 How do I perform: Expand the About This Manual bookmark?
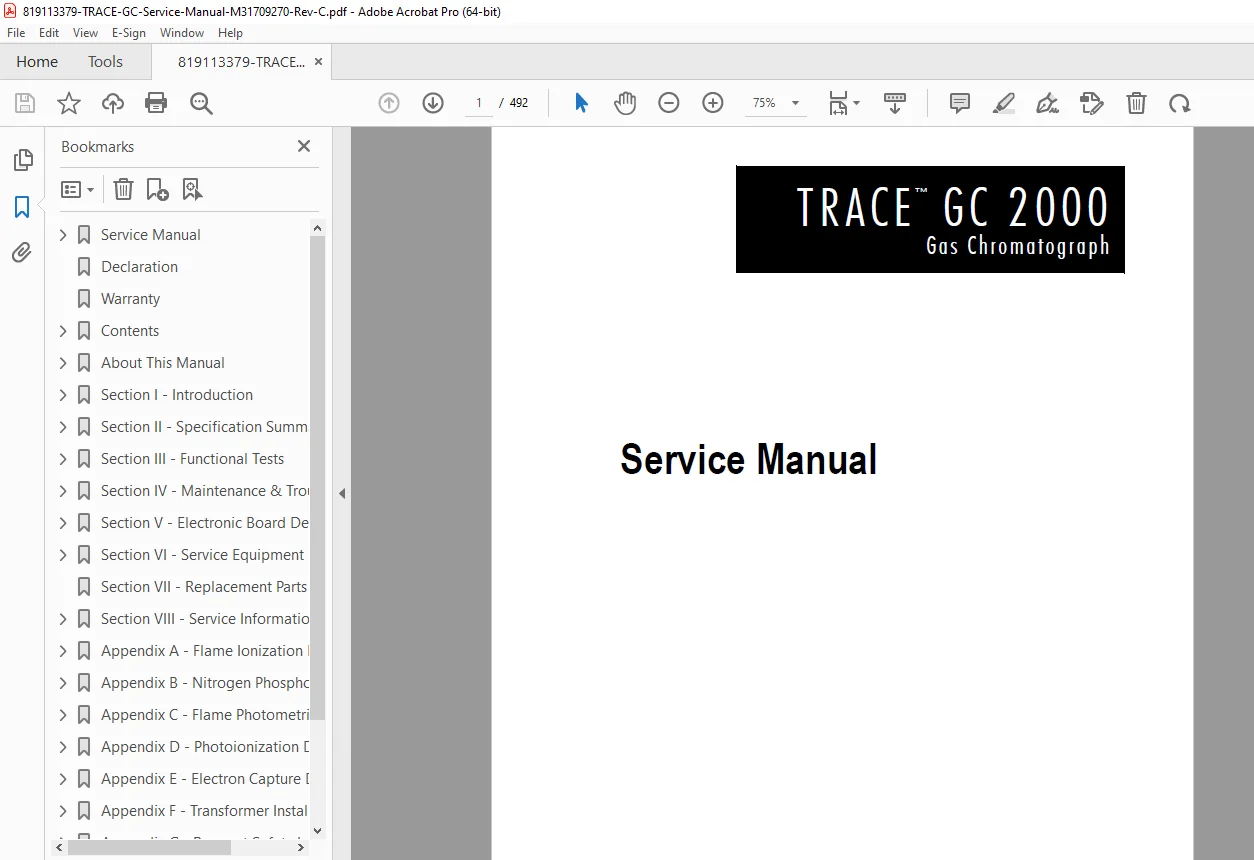[x=63, y=363]
